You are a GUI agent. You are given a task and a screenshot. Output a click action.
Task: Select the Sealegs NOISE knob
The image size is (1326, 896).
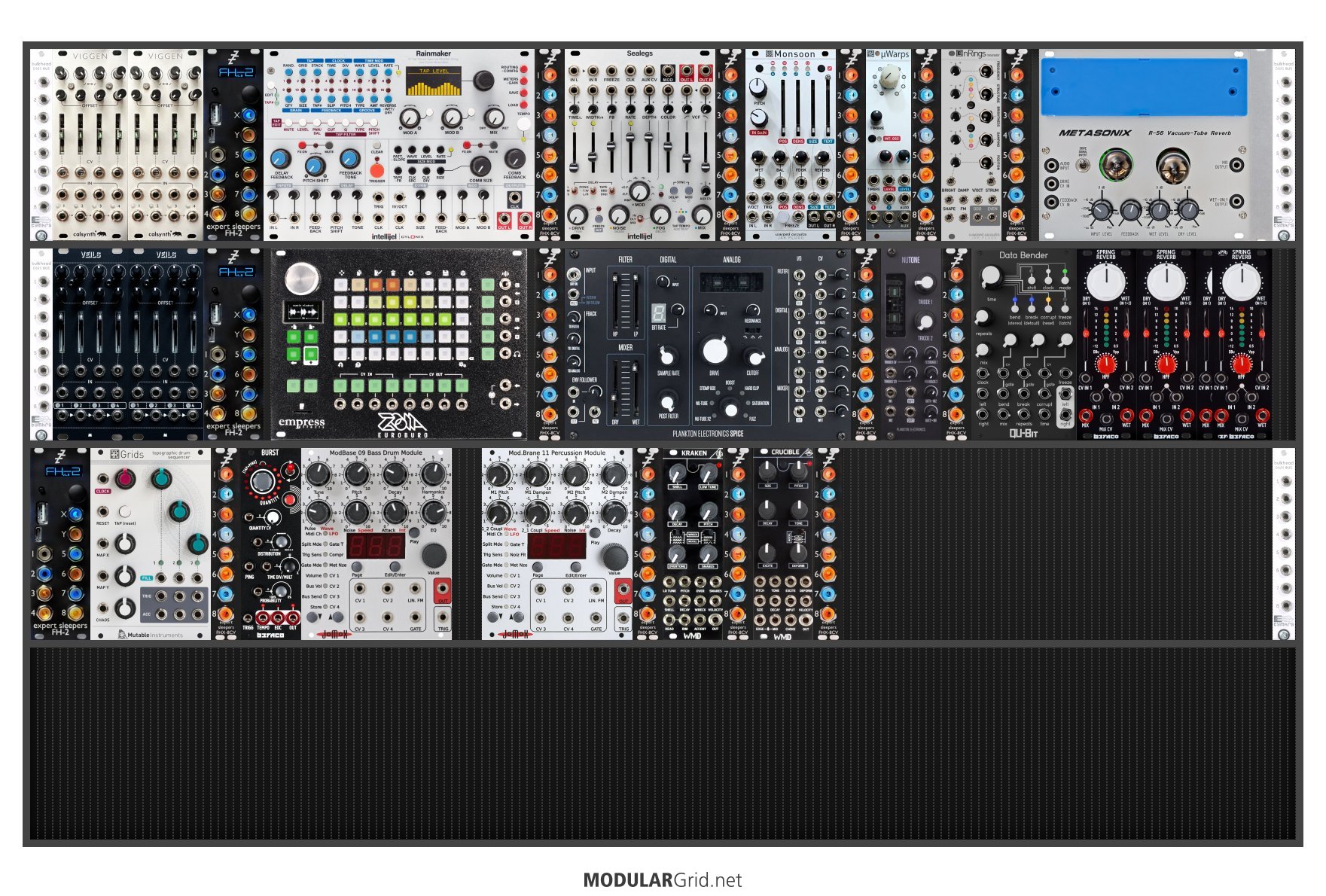(x=619, y=215)
